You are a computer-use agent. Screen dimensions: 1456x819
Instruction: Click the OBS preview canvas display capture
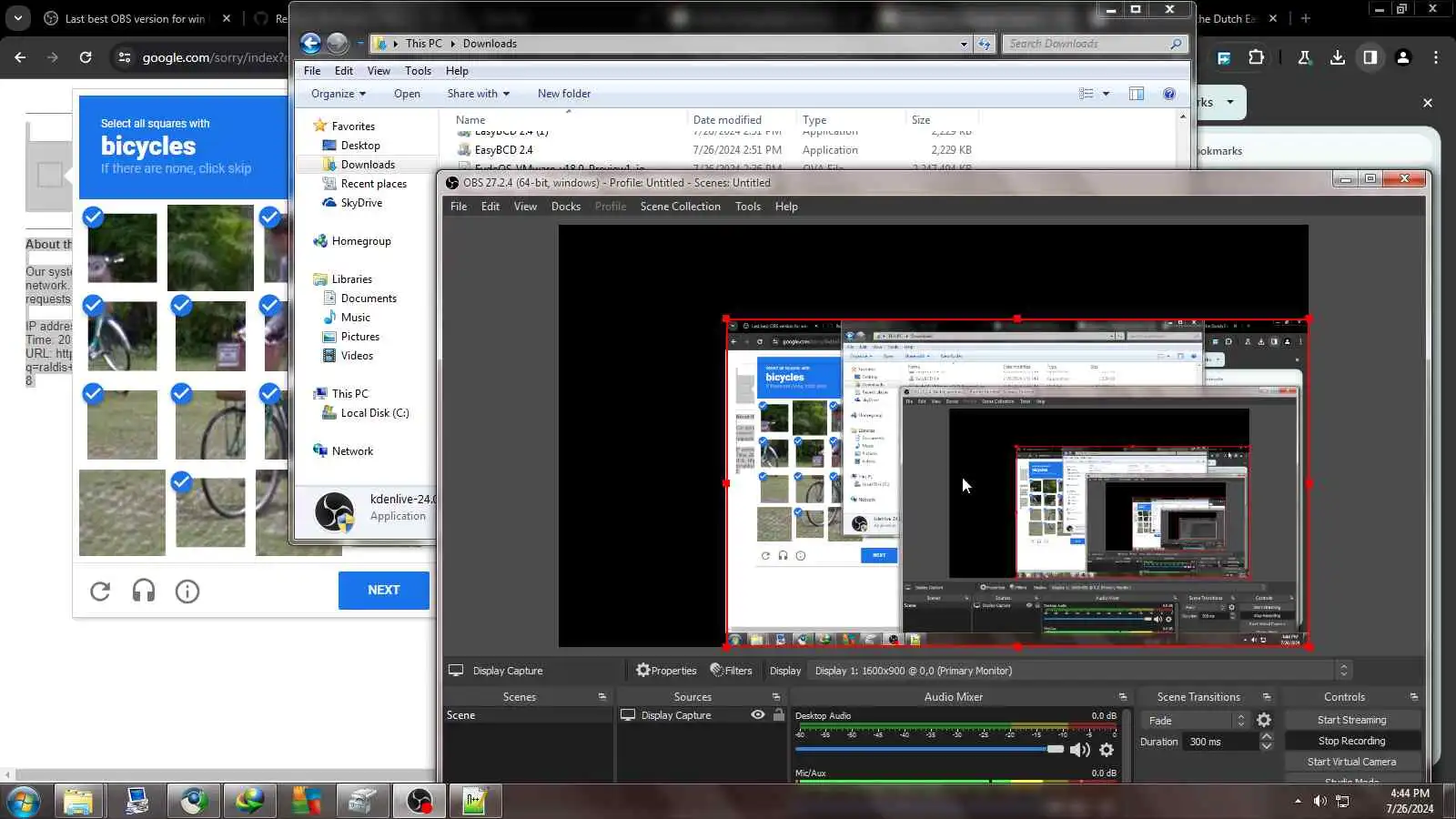pos(1017,483)
